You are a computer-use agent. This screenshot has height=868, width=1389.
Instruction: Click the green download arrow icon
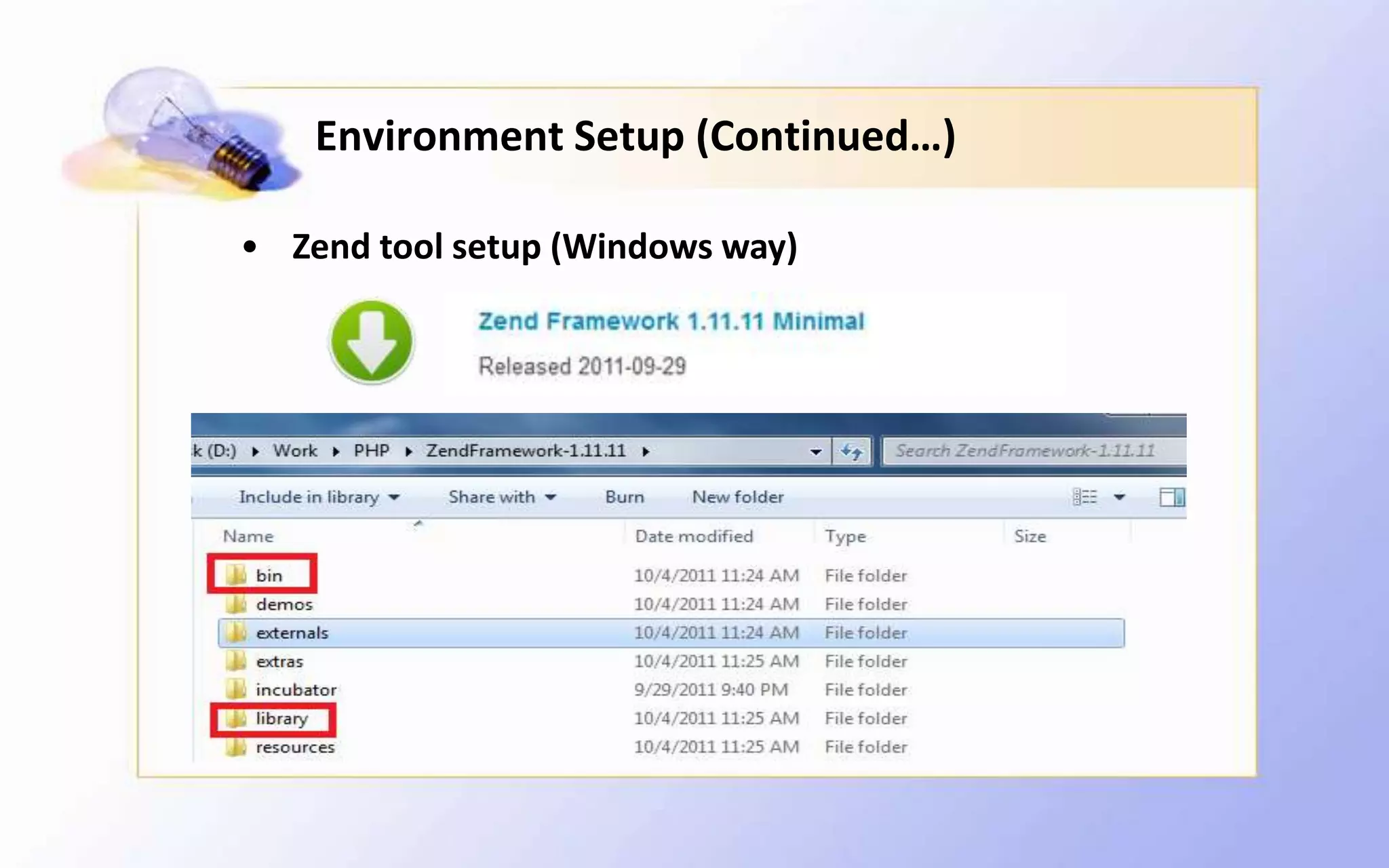(372, 341)
